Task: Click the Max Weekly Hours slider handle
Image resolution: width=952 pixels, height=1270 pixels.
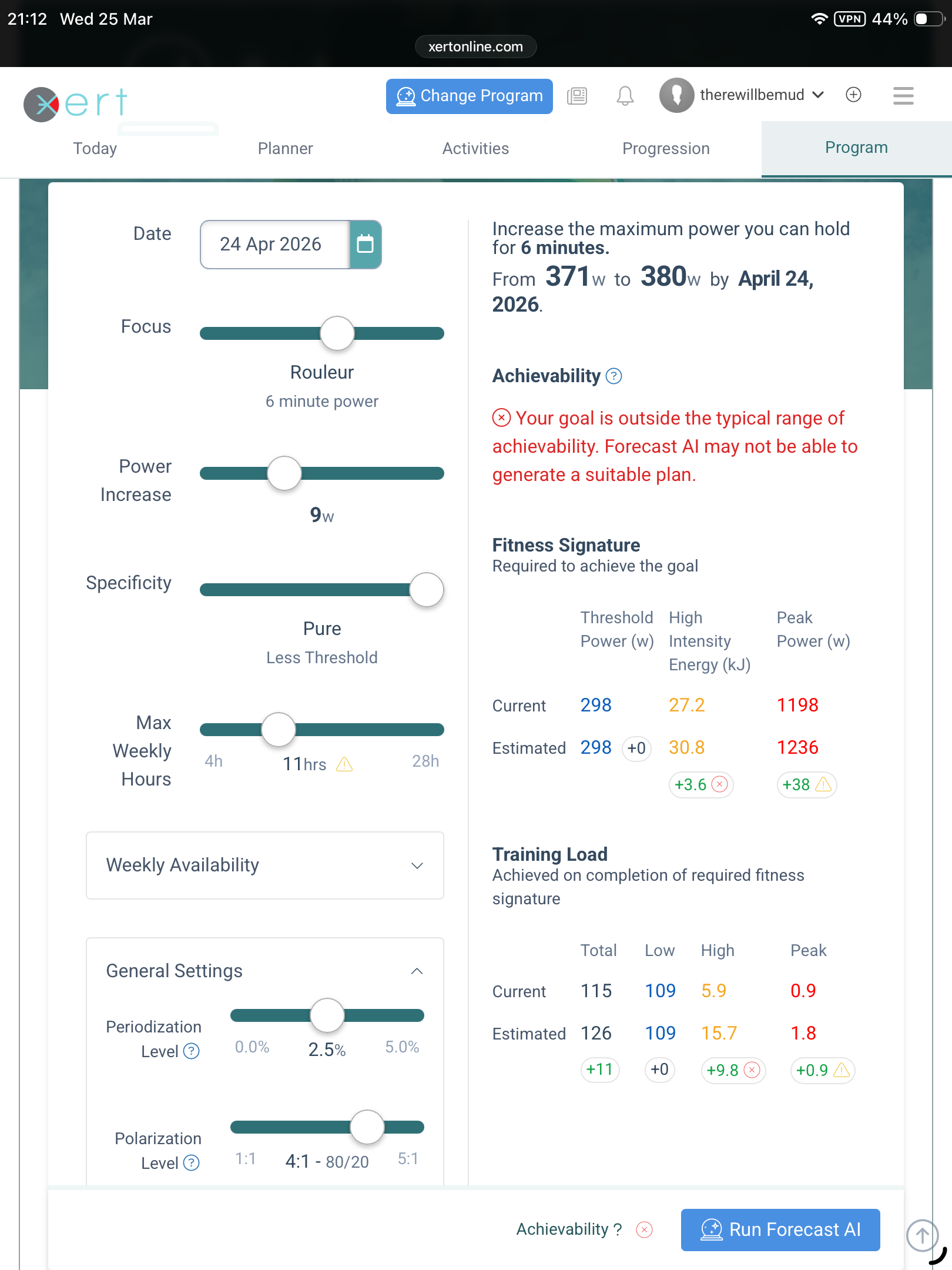Action: pyautogui.click(x=279, y=730)
